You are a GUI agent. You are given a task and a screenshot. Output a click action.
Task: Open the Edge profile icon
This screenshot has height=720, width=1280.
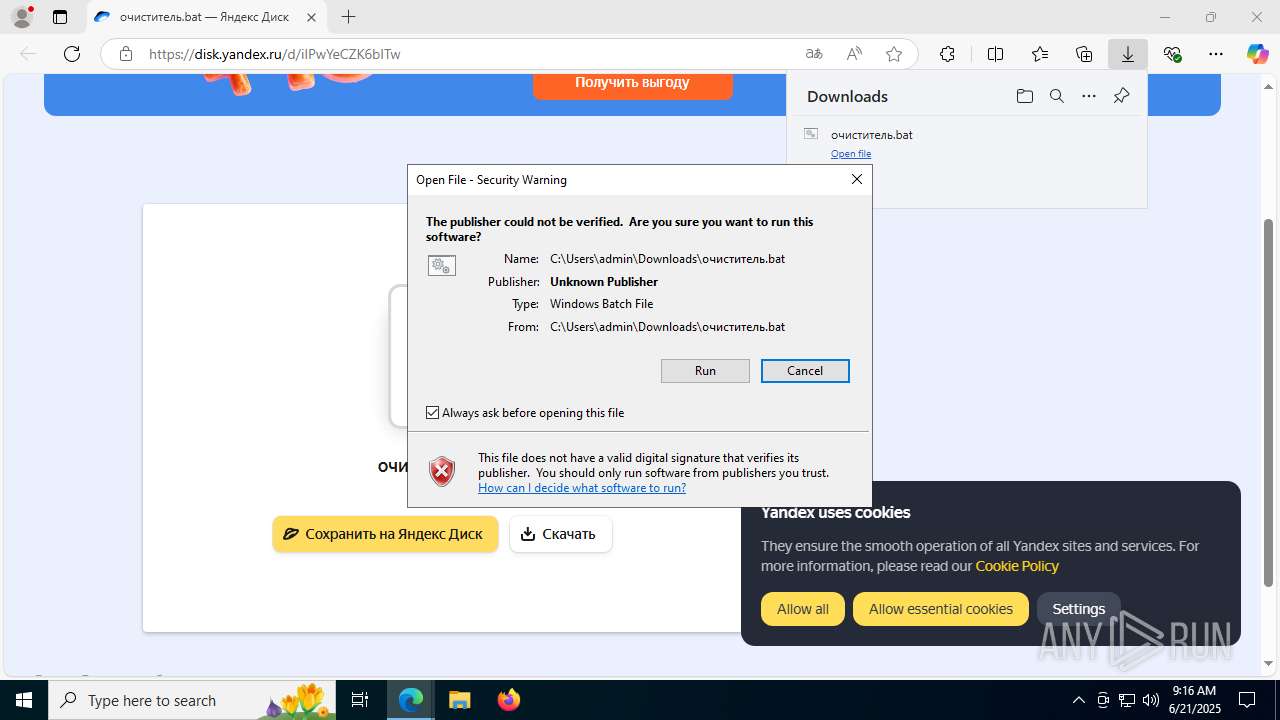[22, 17]
